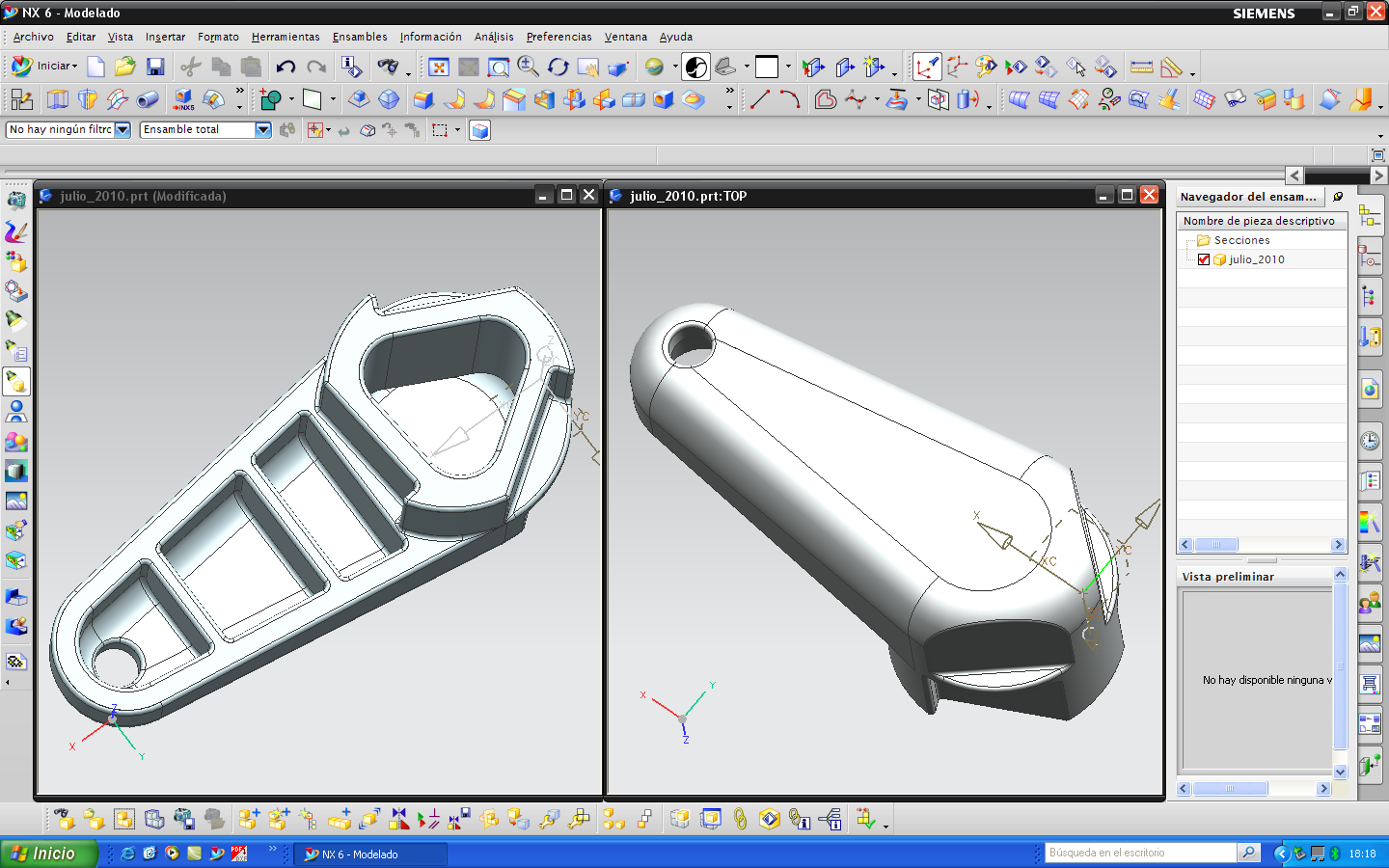
Task: Select the Extrude tool
Action: 58,99
